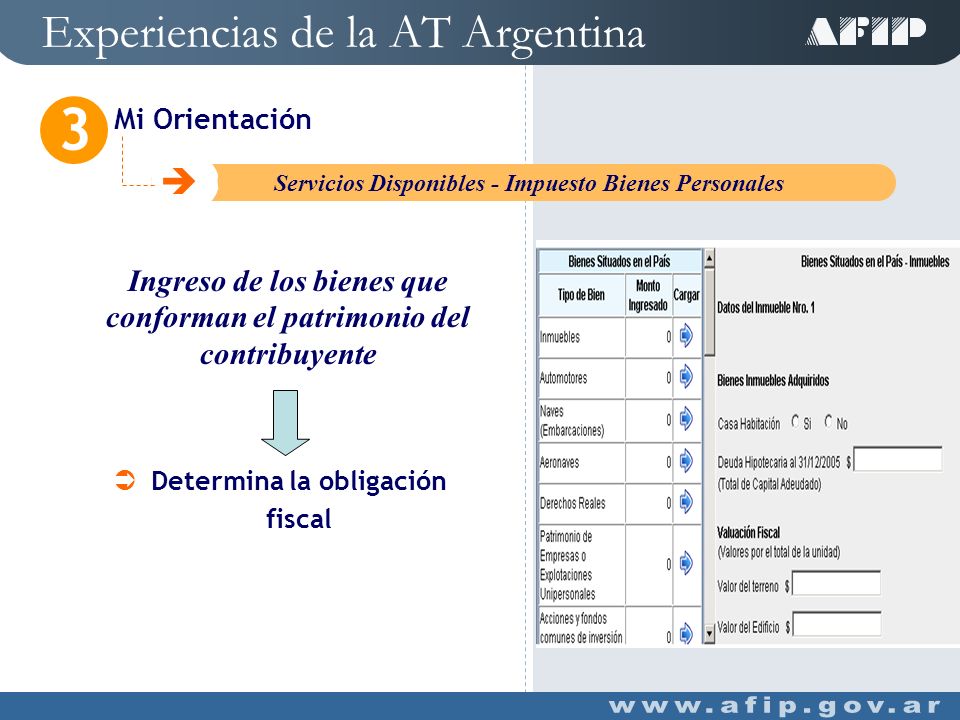This screenshot has width=960, height=720.
Task: Click the 'Aeronaves' row label
Action: 559,462
